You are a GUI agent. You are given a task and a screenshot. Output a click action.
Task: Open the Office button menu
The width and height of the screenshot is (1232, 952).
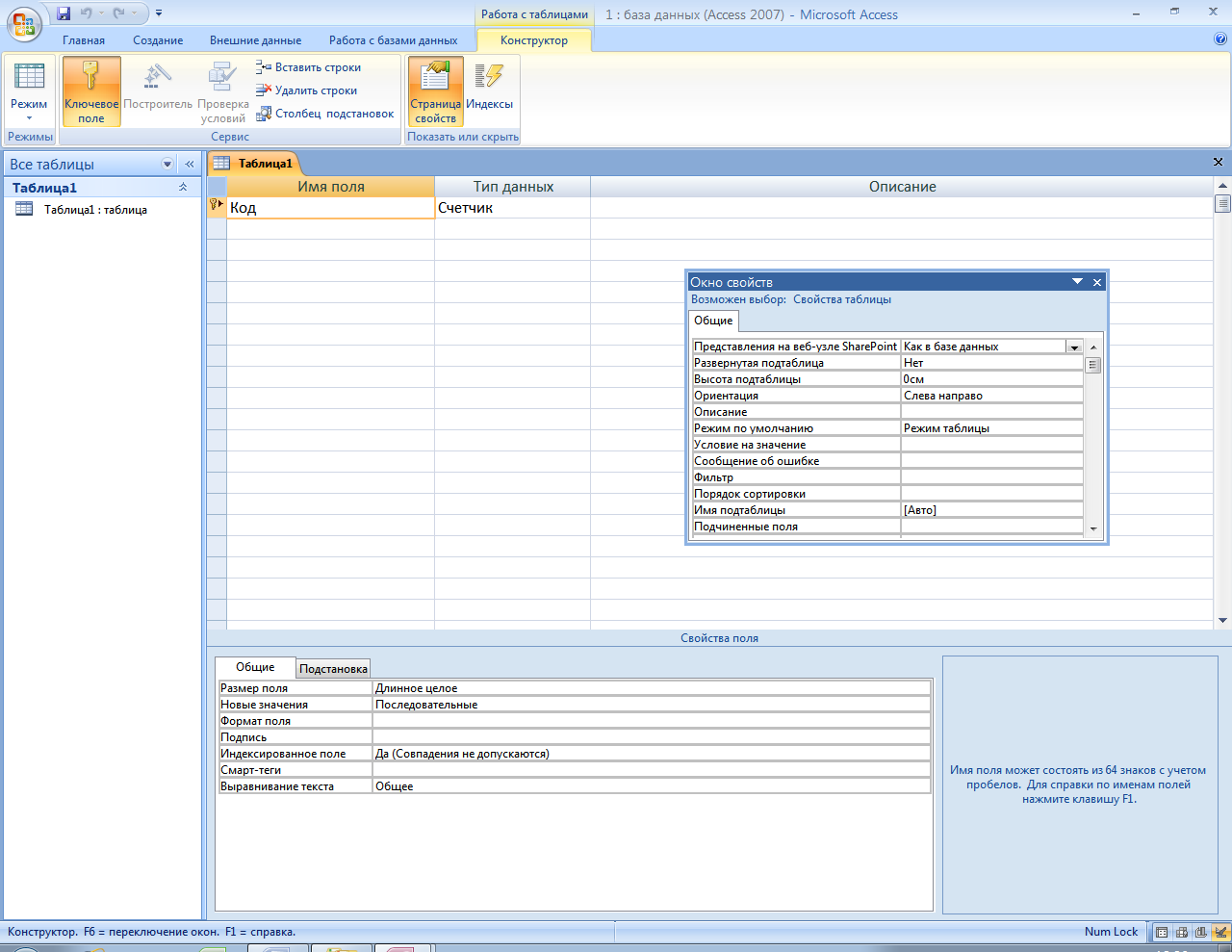tap(24, 22)
